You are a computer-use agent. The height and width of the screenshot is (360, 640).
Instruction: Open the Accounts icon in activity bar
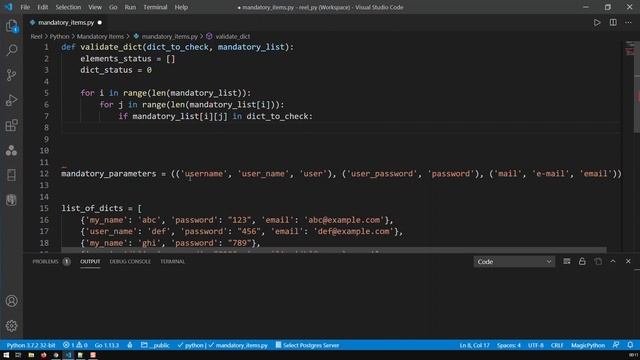[11, 301]
